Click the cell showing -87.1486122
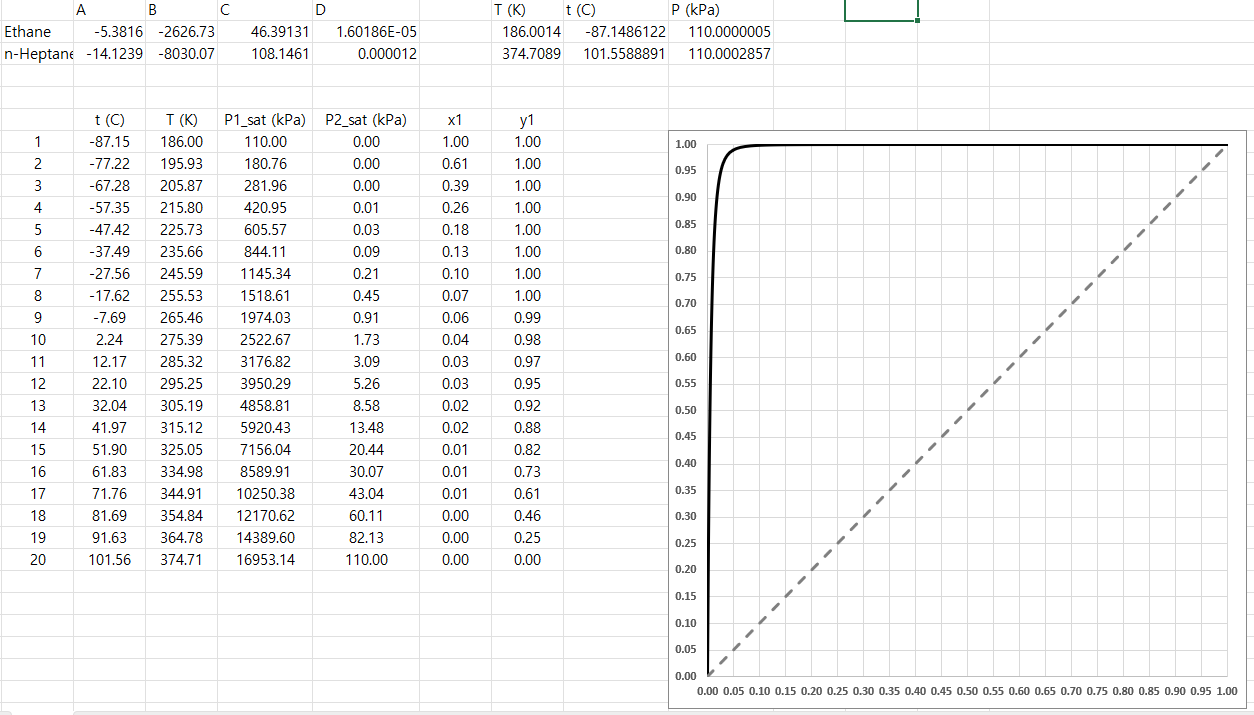This screenshot has width=1254, height=715. coord(615,32)
